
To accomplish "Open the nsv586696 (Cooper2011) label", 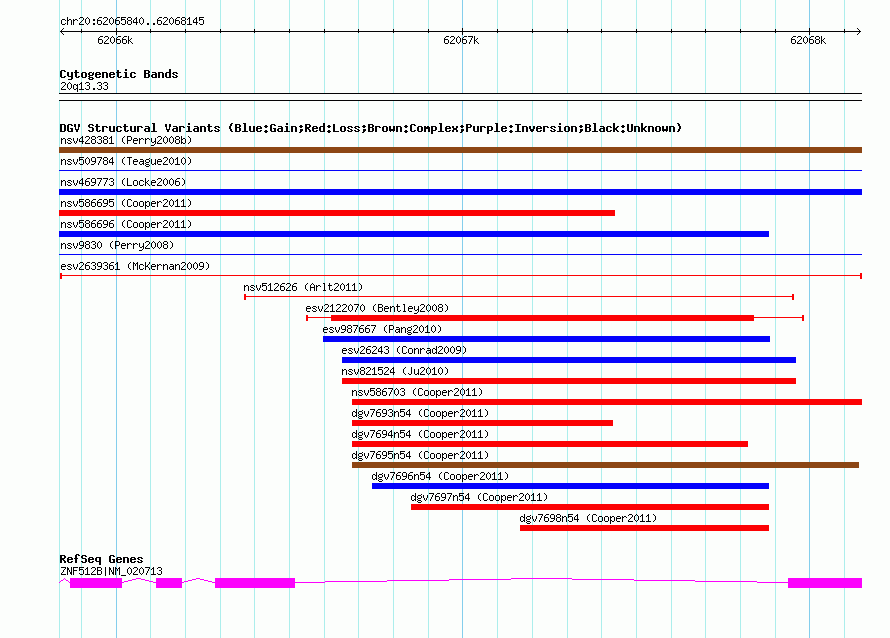I will point(126,224).
